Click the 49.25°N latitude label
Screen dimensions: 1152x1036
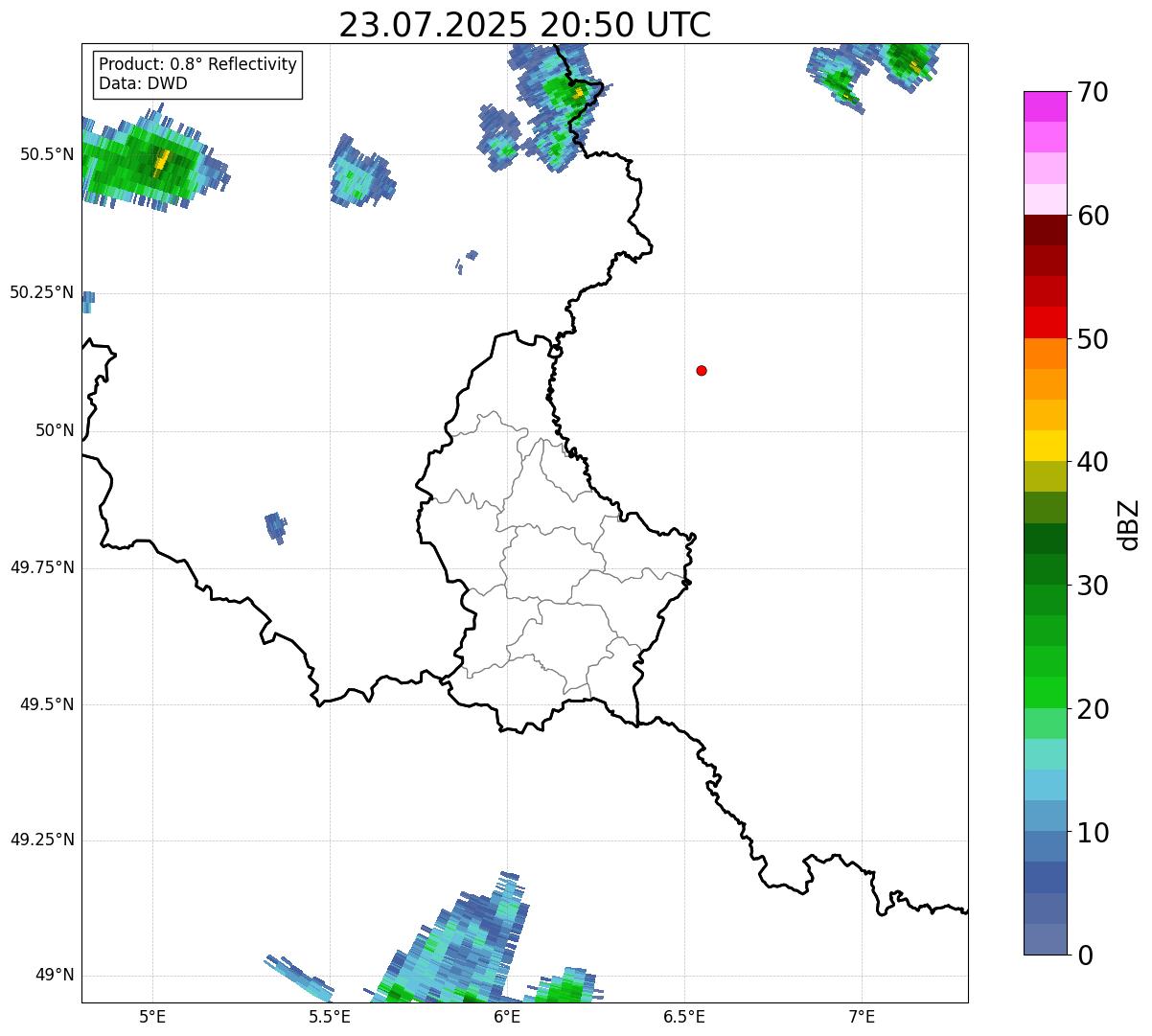pos(42,840)
